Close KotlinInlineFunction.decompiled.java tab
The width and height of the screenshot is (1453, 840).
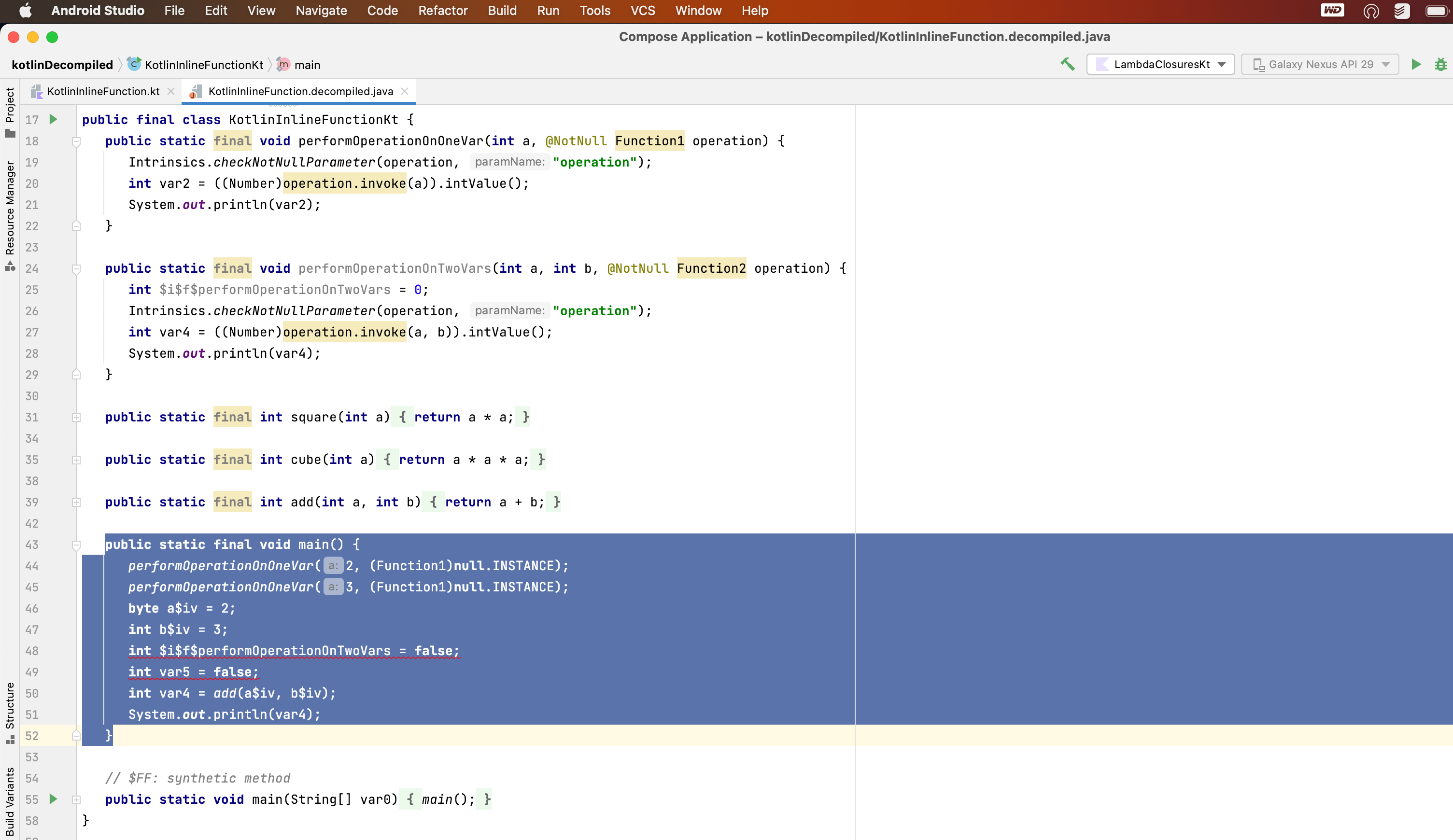[405, 91]
